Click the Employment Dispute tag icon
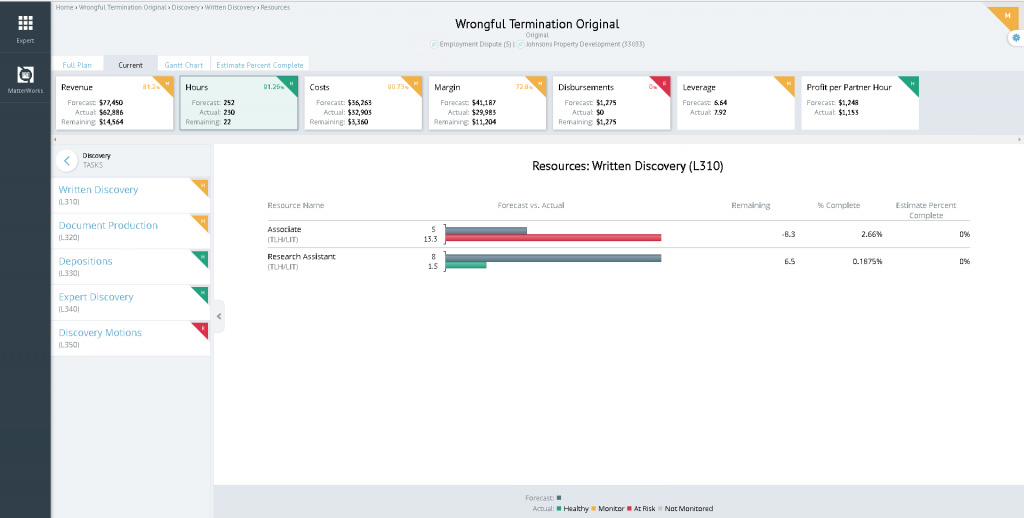Image resolution: width=1024 pixels, height=518 pixels. click(433, 45)
